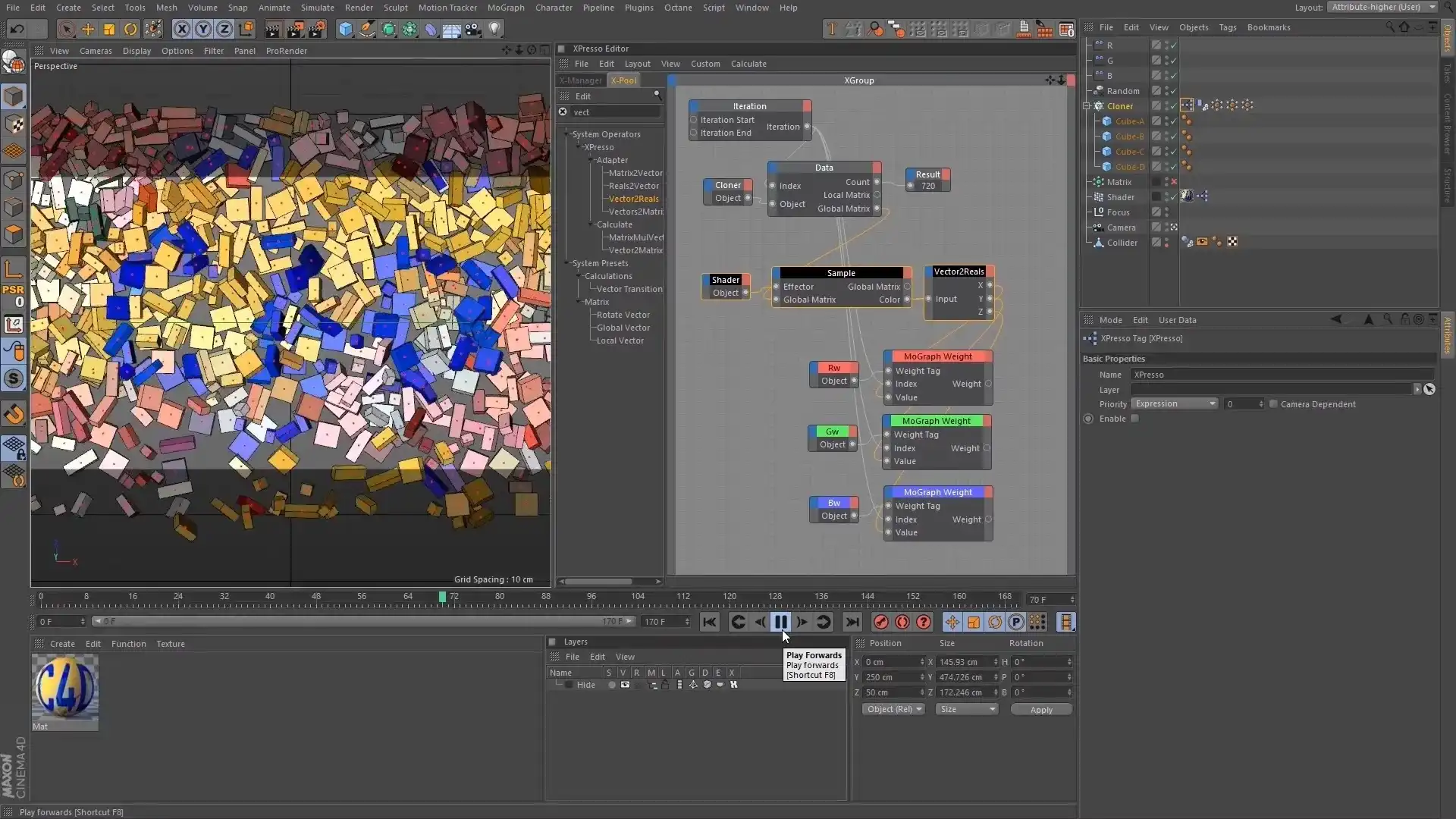The height and width of the screenshot is (819, 1456).
Task: Select the Pen spline tool icon
Action: click(x=366, y=29)
